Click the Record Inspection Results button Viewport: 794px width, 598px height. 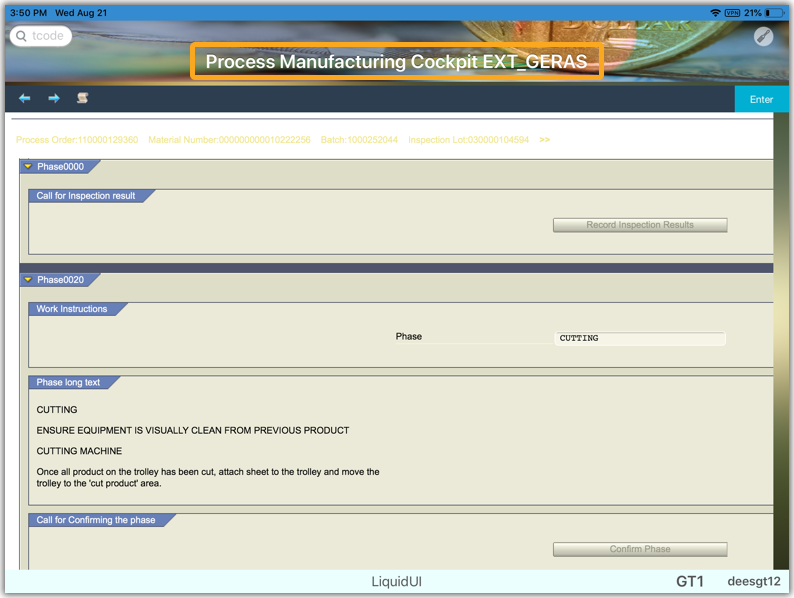pyautogui.click(x=640, y=225)
